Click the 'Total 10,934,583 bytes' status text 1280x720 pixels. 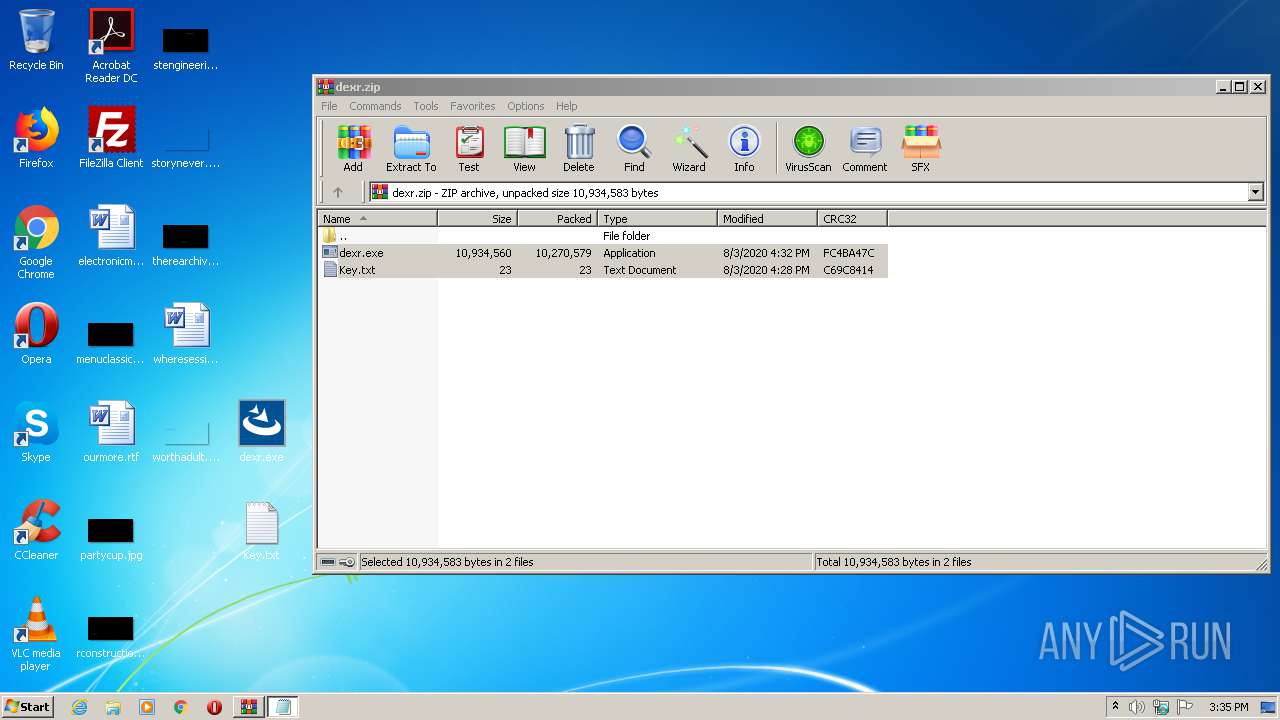click(x=894, y=562)
